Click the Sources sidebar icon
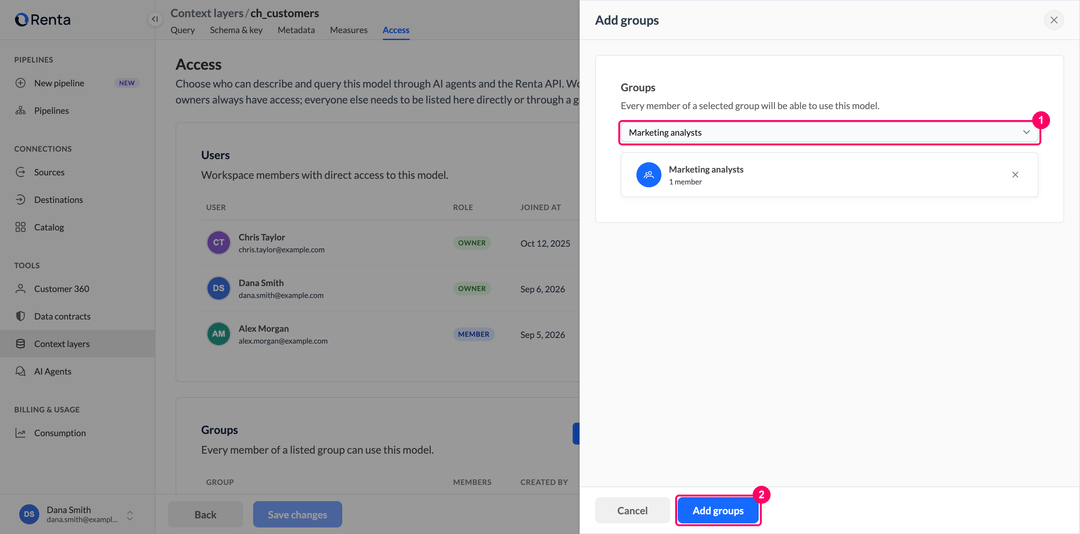 [x=21, y=172]
